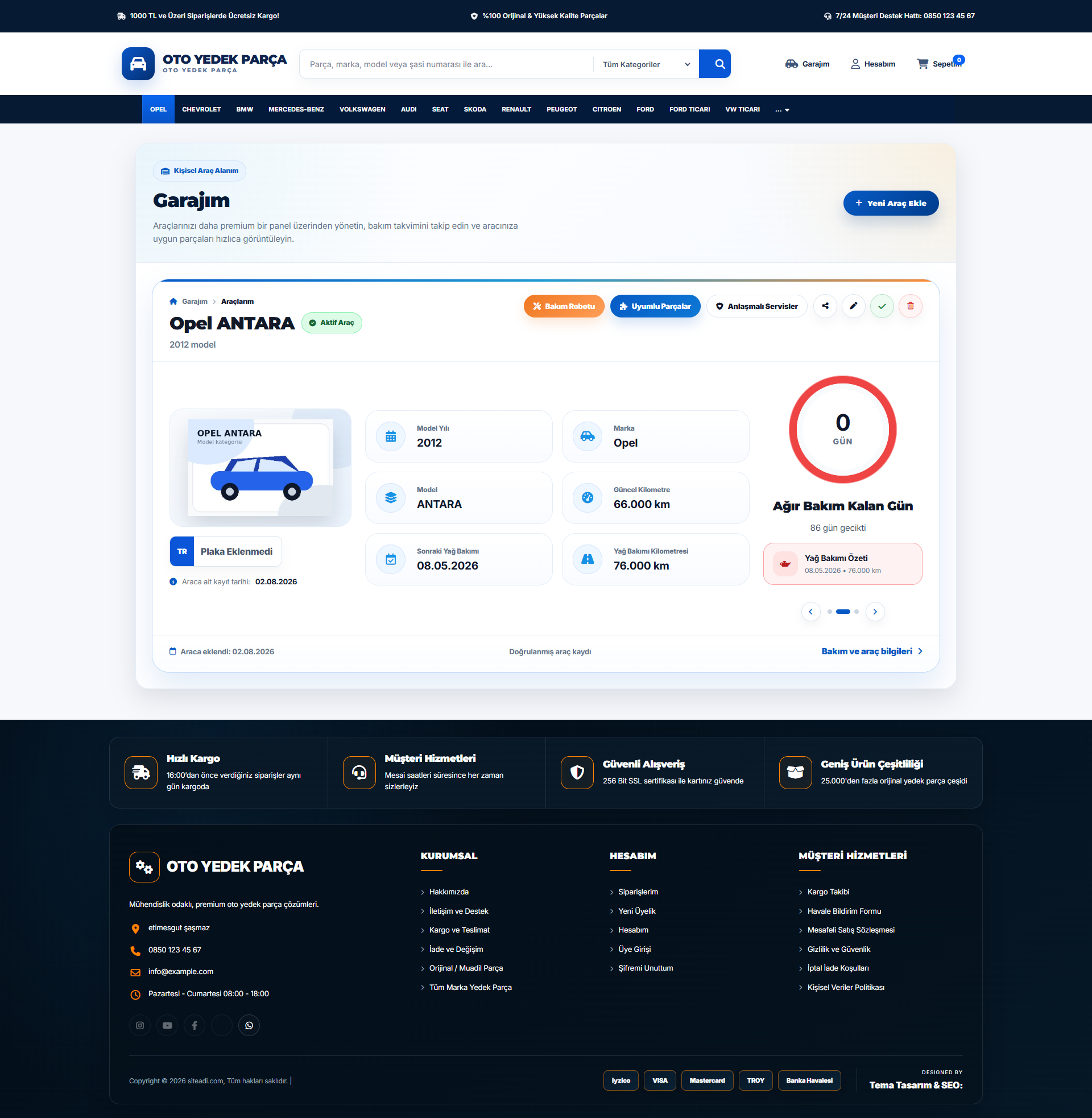1092x1118 pixels.
Task: Select the FORD TICARI menu item
Action: pos(689,110)
